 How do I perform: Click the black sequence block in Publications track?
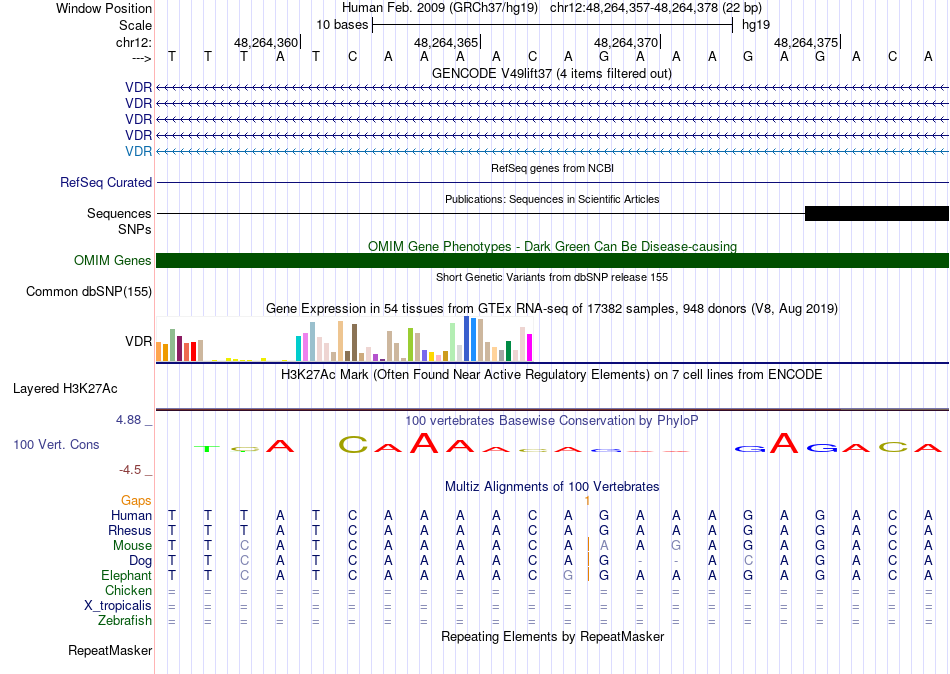coord(876,213)
